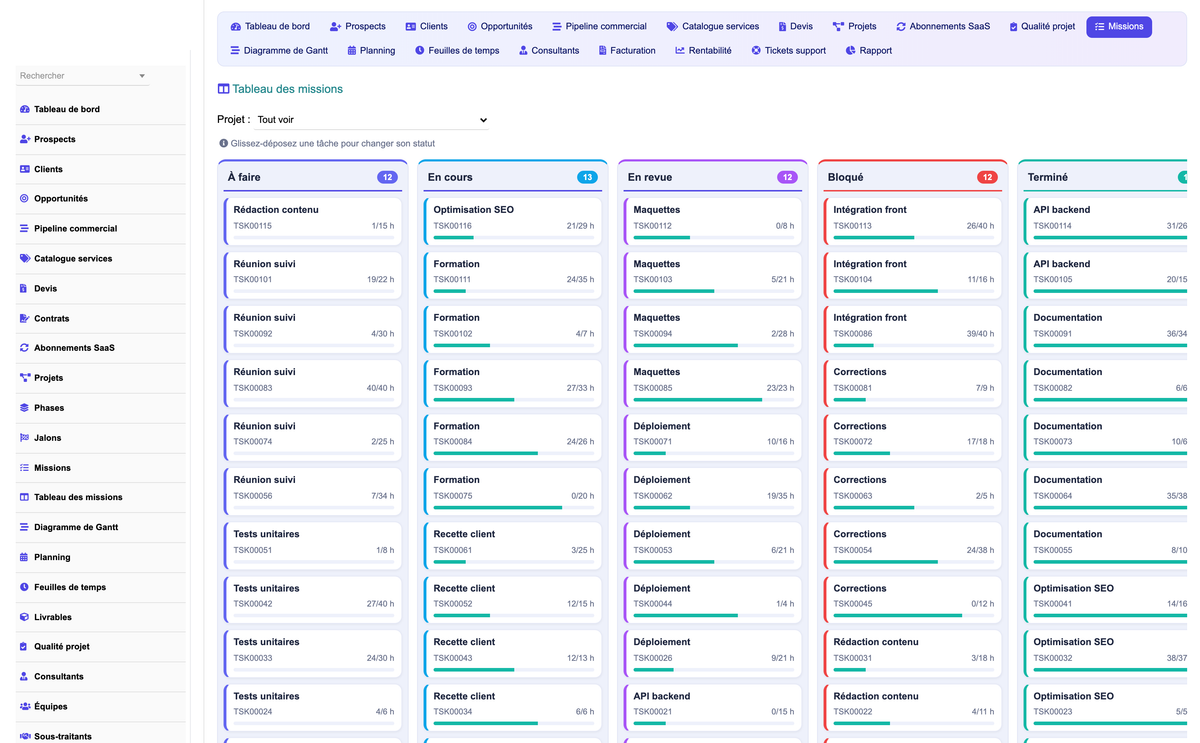
Task: Click the Consultants sidebar person icon
Action: pos(24,676)
